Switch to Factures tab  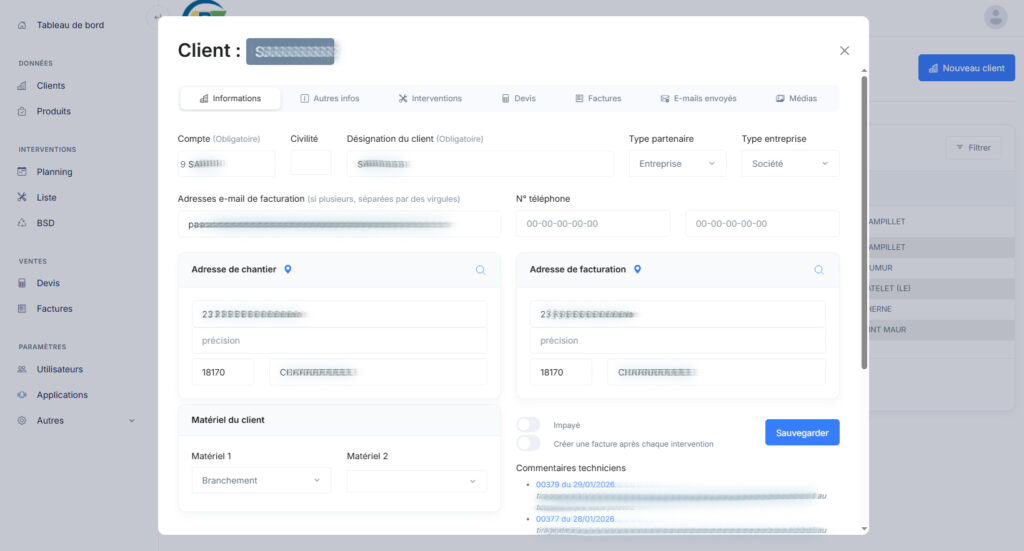[598, 99]
